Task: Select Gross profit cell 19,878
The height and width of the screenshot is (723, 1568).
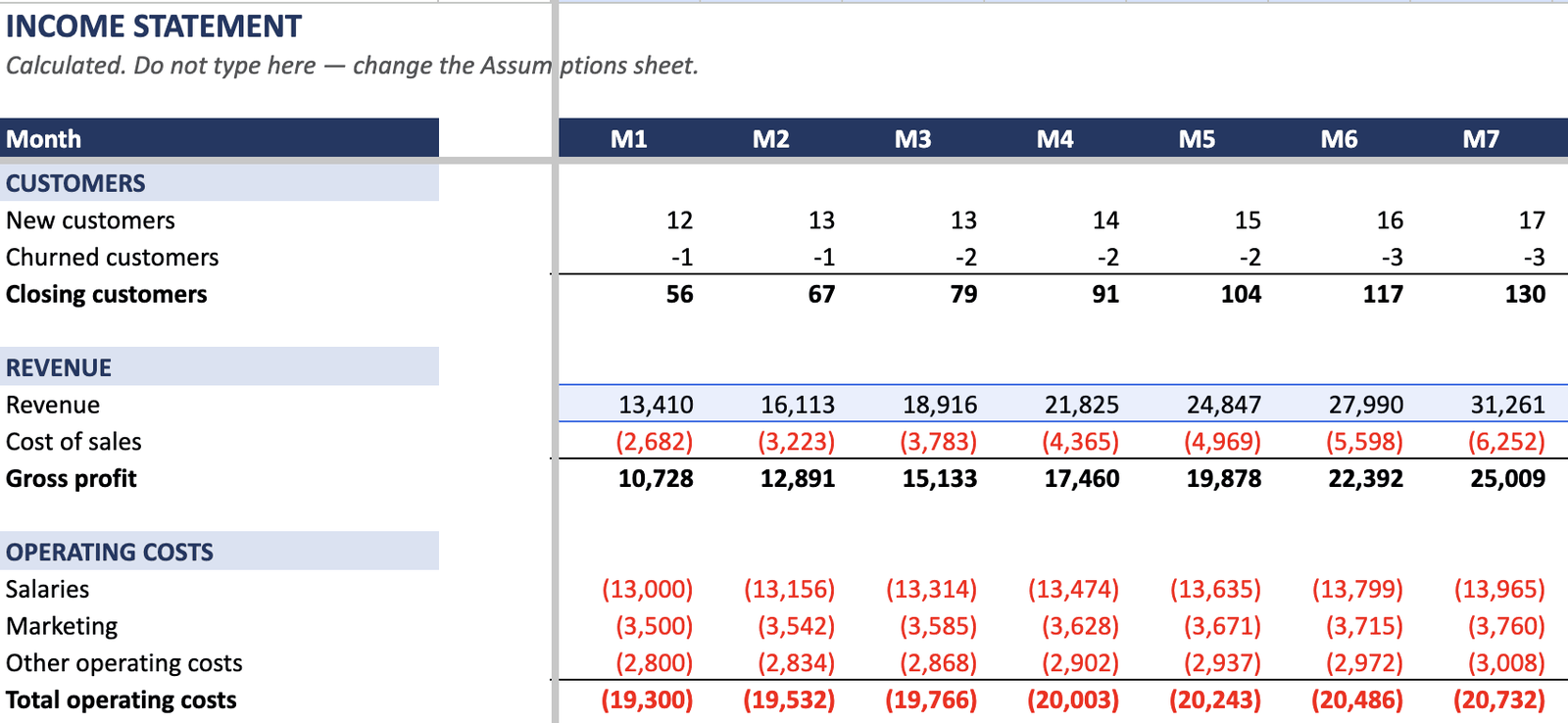Action: pyautogui.click(x=1224, y=478)
